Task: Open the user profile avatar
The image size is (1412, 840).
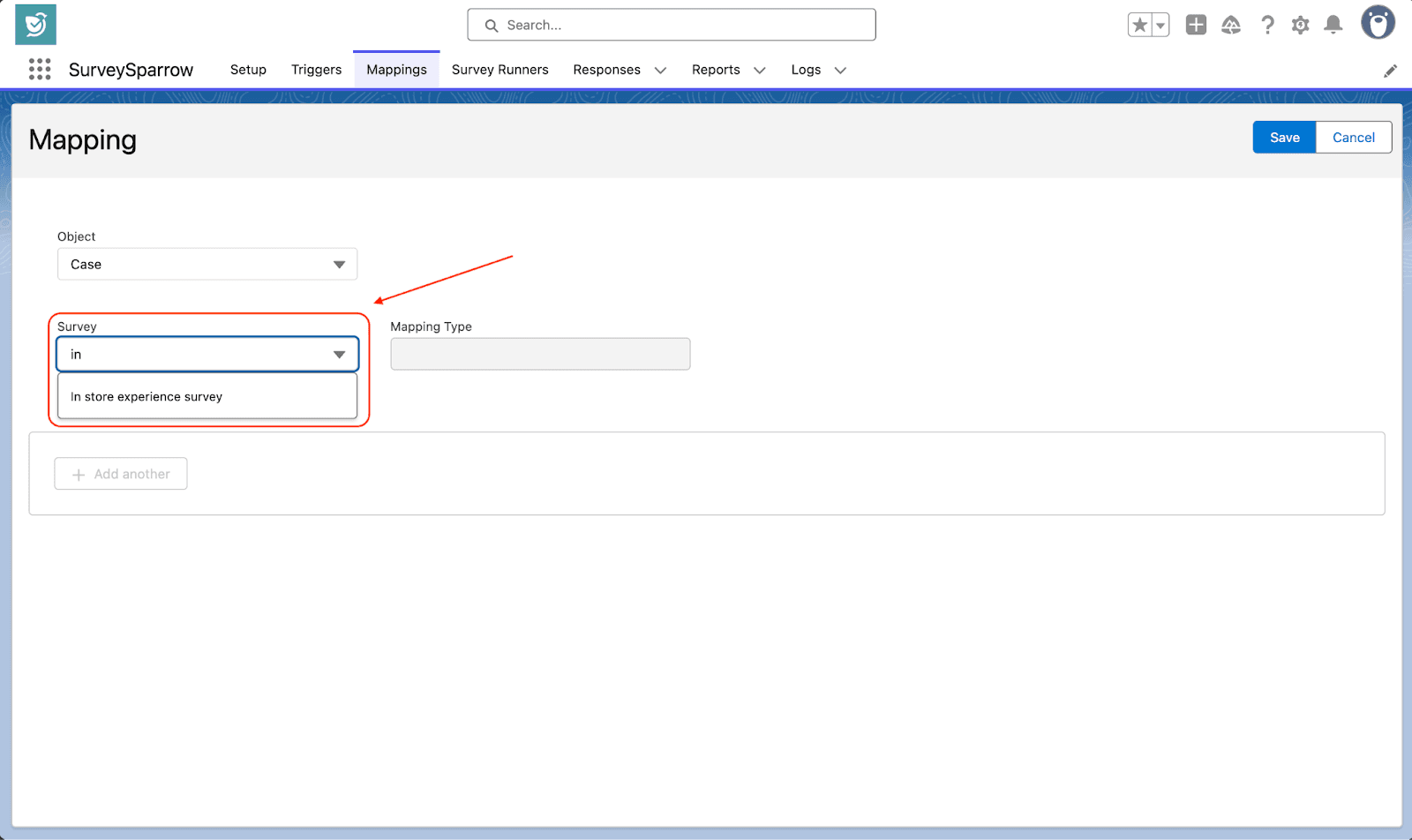Action: pos(1377,24)
